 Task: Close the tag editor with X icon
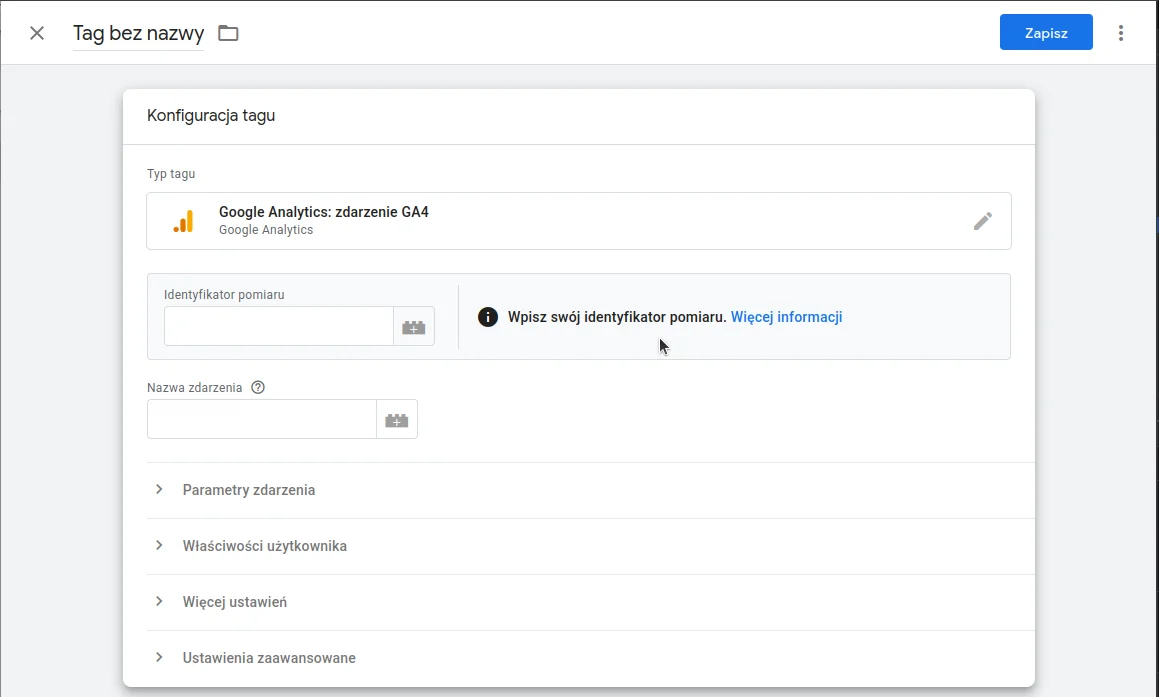(37, 33)
